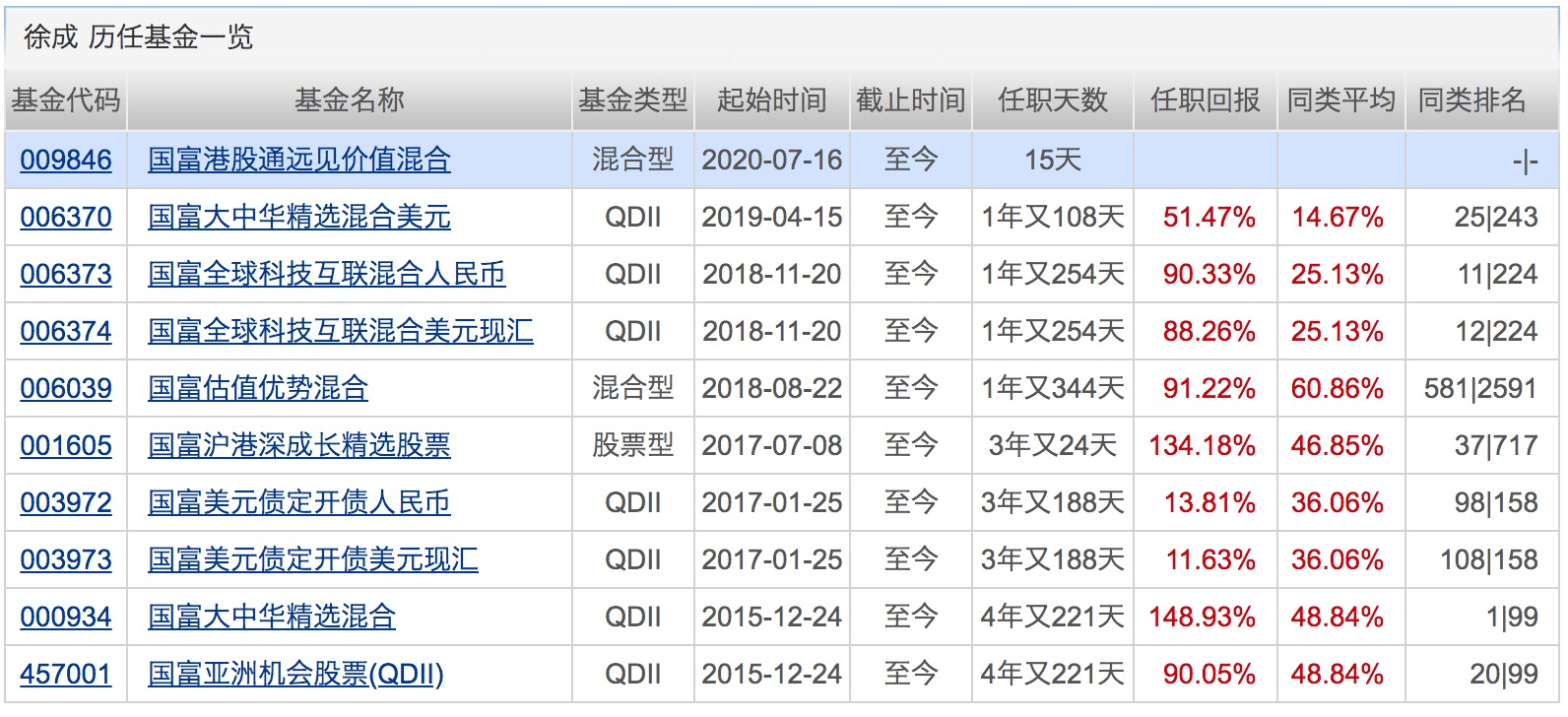
Task: Open fund 国富全球科技互联混合人民币
Action: pos(327,274)
